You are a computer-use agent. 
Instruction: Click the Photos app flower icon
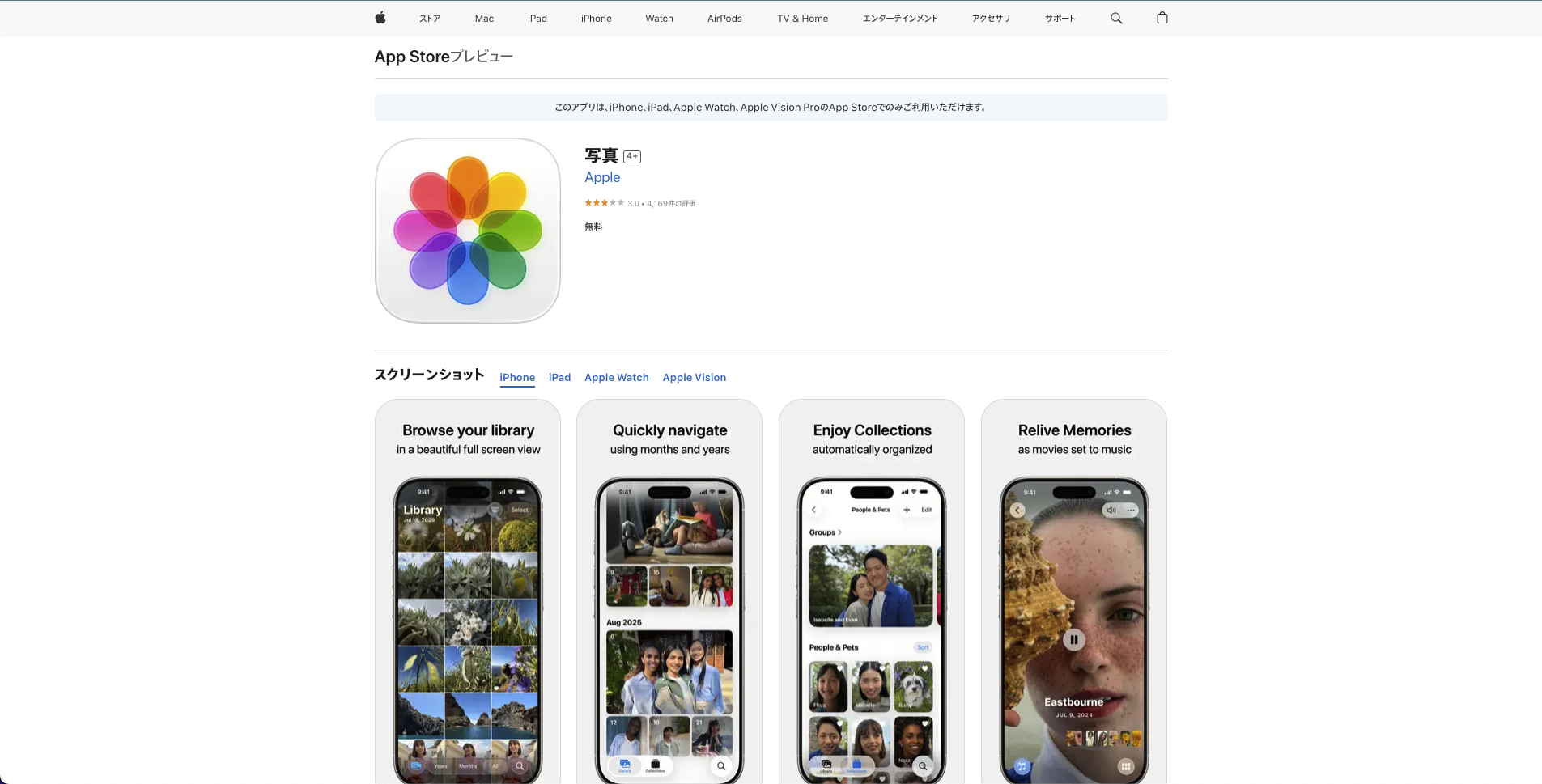pos(467,231)
